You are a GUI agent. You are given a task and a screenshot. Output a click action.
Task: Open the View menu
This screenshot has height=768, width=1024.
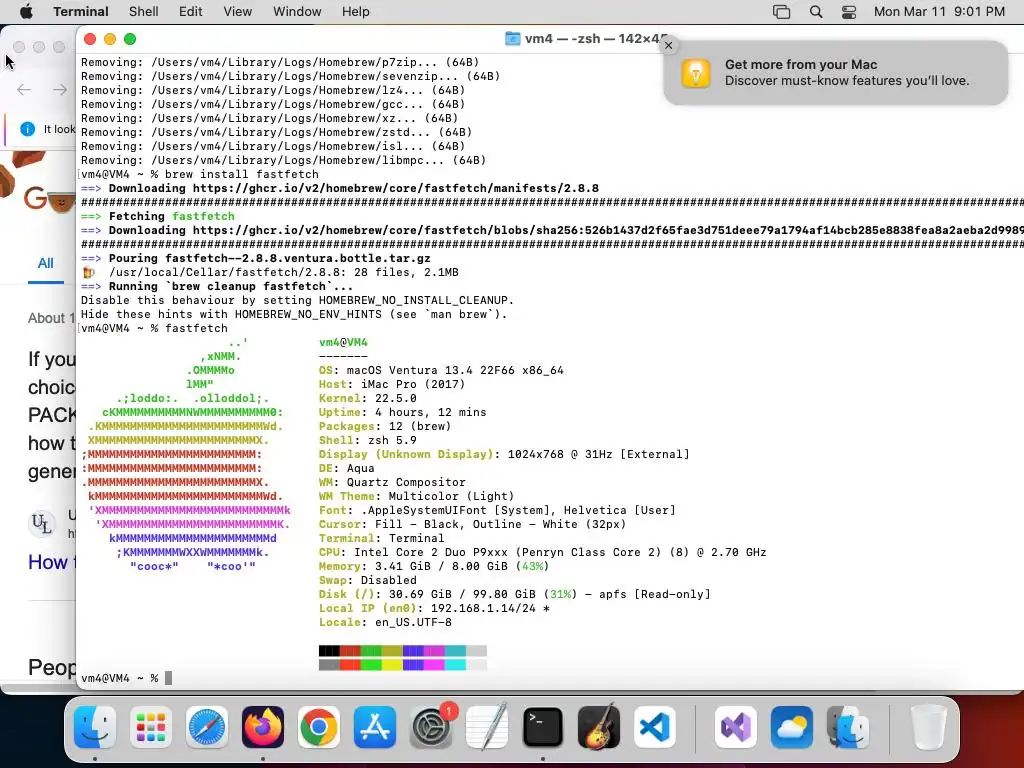coord(238,12)
